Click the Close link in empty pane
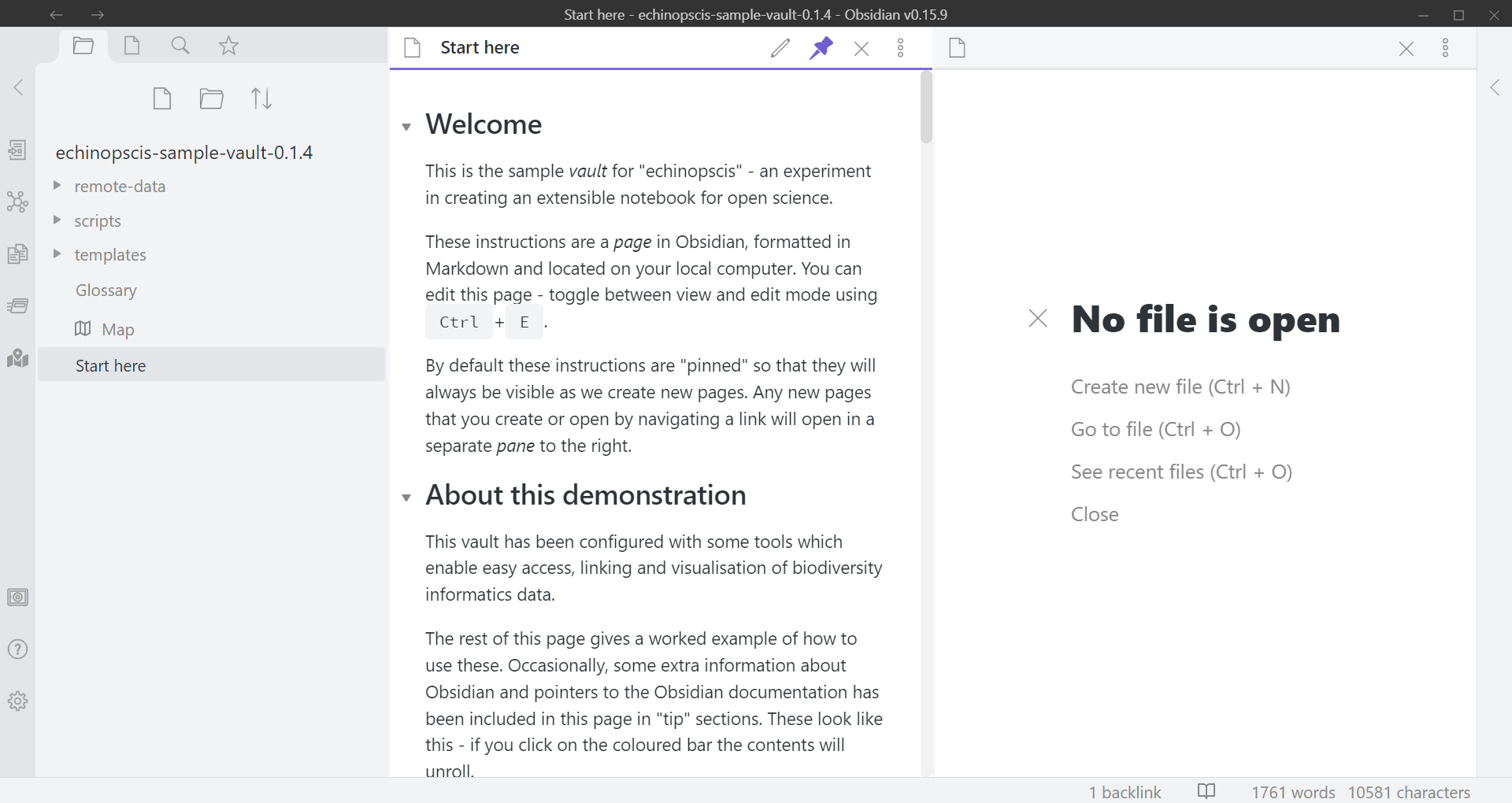 (1095, 514)
